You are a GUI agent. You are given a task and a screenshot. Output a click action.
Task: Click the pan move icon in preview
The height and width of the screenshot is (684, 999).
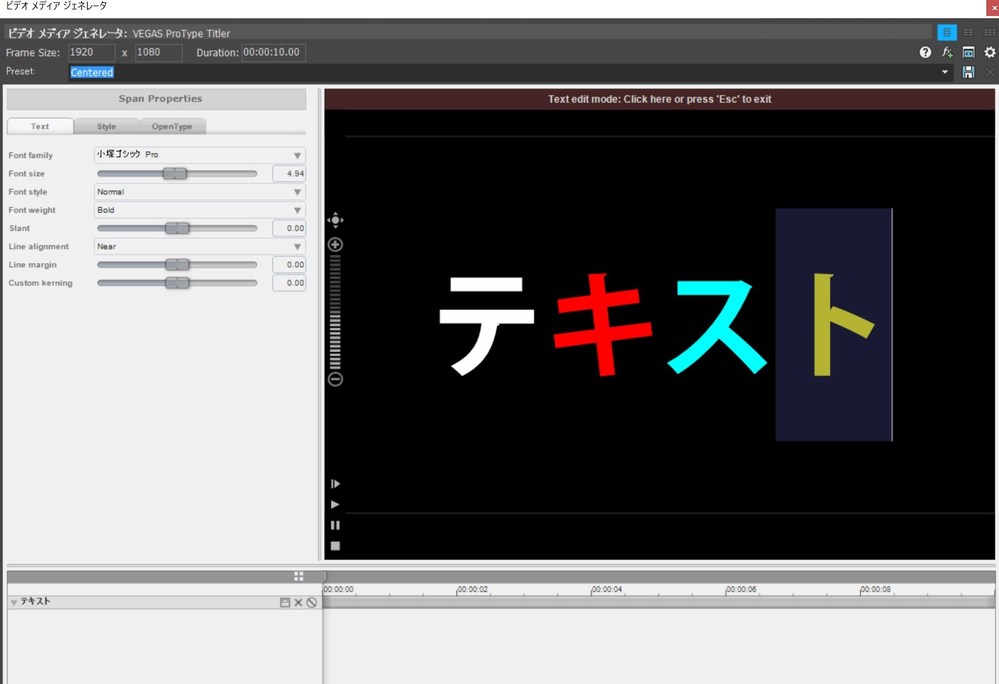335,220
